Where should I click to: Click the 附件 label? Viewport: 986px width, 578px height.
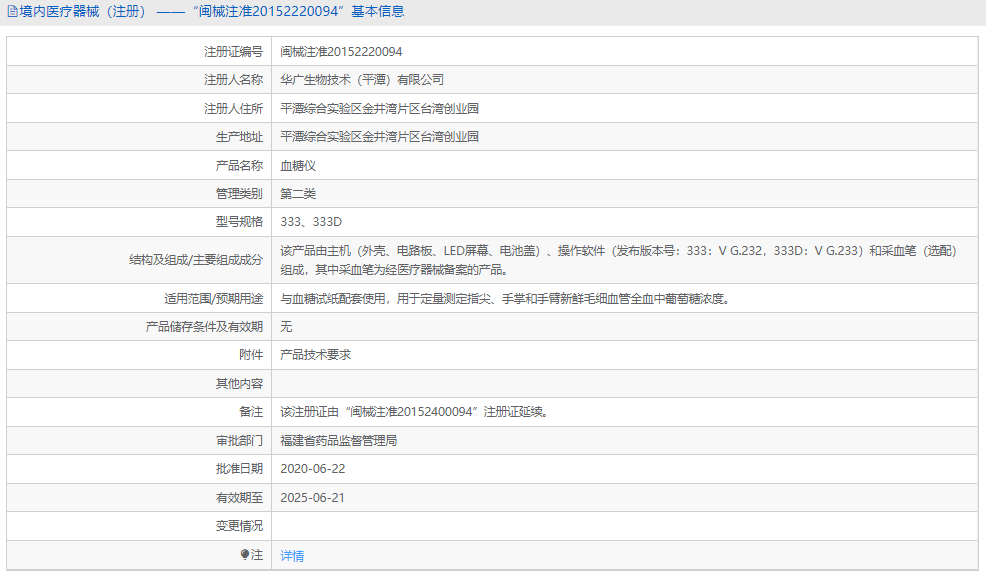pos(251,355)
